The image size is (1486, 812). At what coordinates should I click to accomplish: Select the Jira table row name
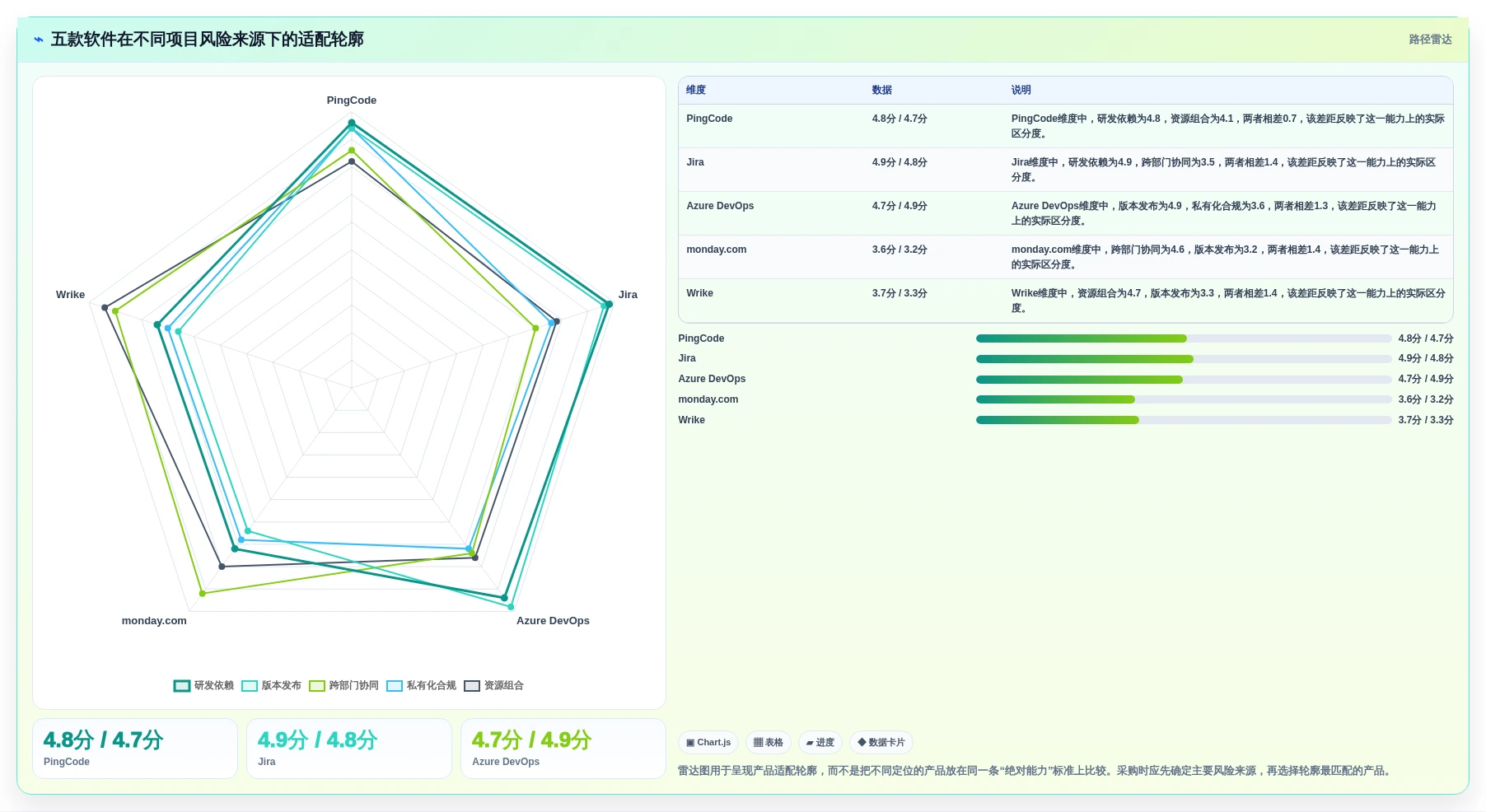coord(695,162)
